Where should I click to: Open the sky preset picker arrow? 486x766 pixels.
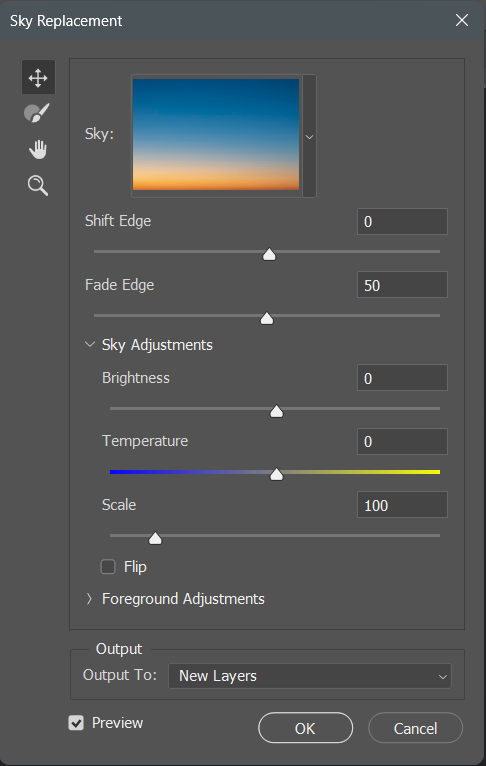[309, 136]
